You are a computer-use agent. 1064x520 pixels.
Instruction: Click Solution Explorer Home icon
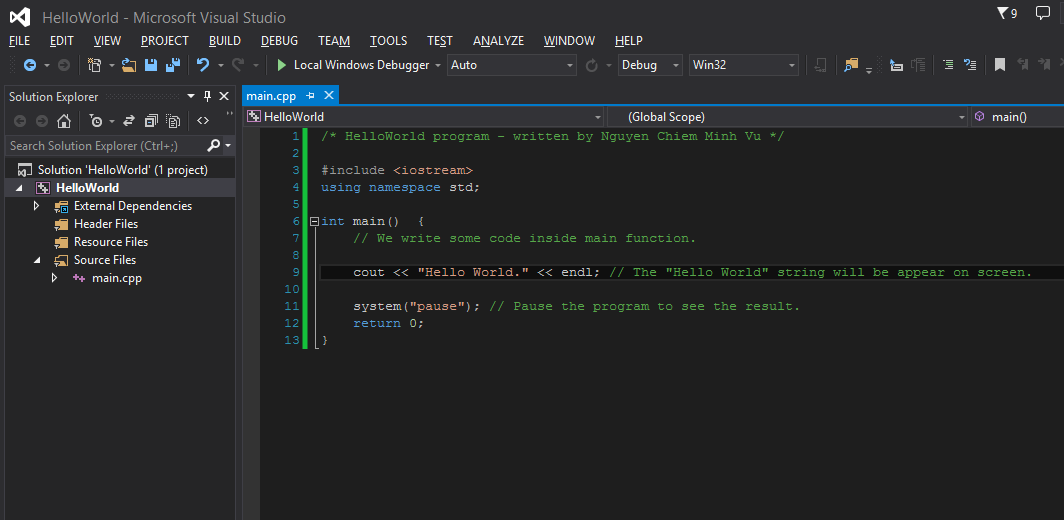pos(64,121)
